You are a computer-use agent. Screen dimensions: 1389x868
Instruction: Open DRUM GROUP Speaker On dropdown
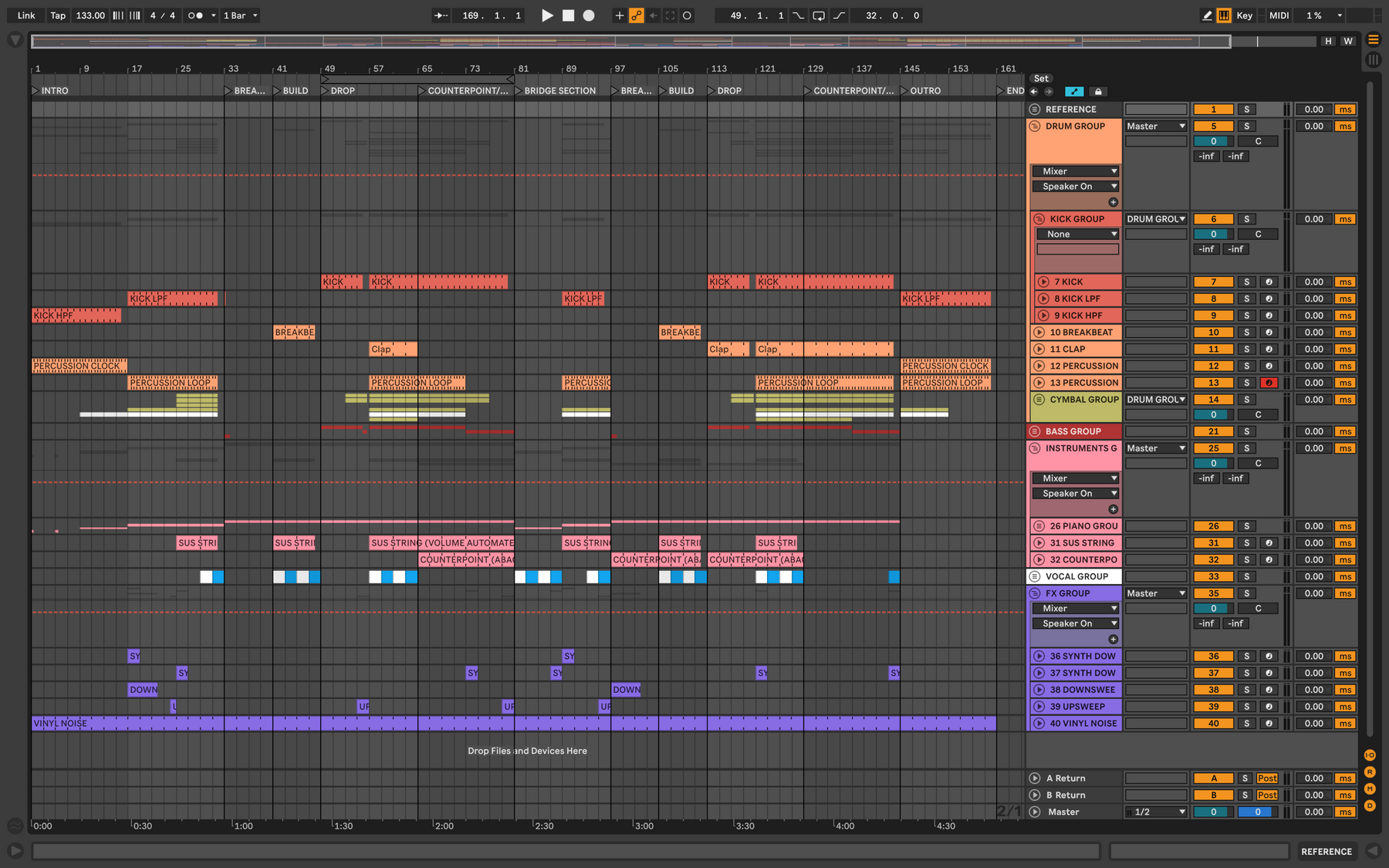coord(1076,187)
